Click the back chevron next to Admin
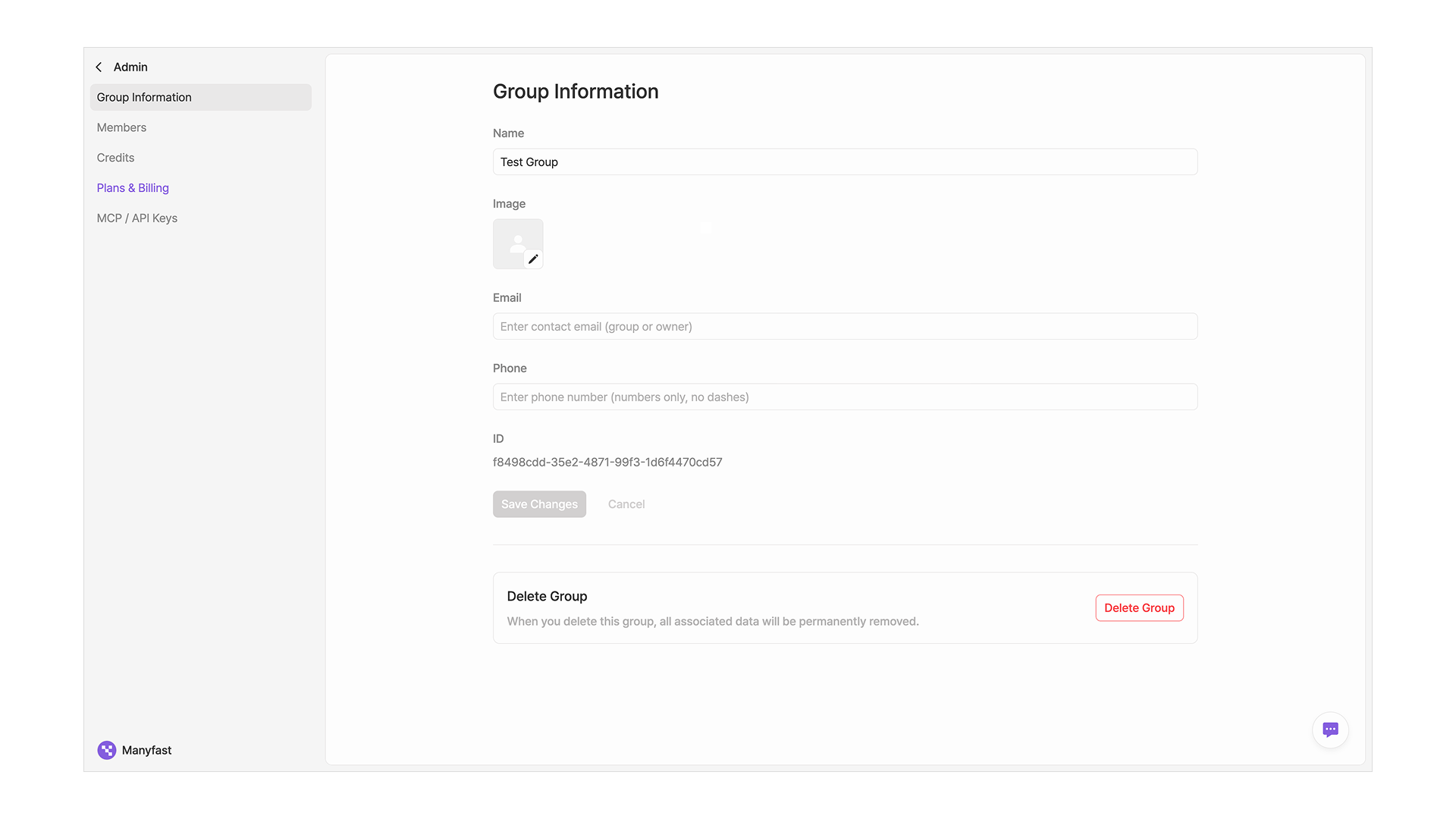The height and width of the screenshot is (819, 1456). coord(99,67)
